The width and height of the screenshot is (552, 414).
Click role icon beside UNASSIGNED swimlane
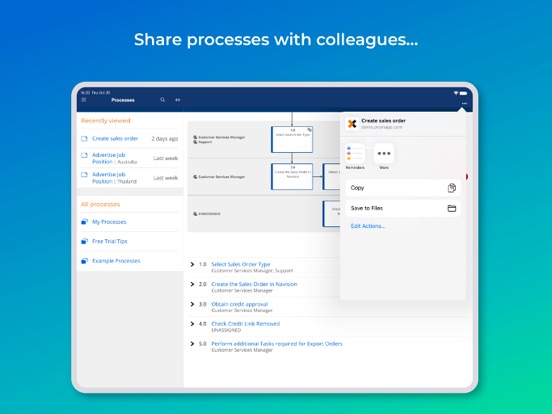195,214
